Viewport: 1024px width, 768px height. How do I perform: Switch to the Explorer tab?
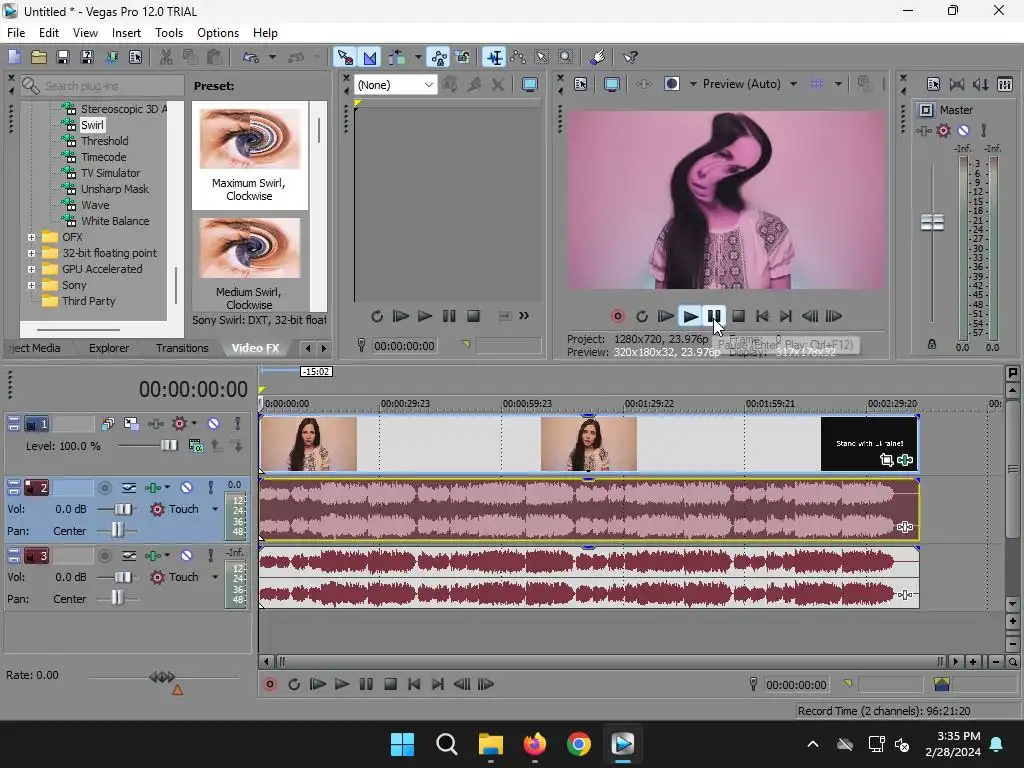(x=109, y=348)
